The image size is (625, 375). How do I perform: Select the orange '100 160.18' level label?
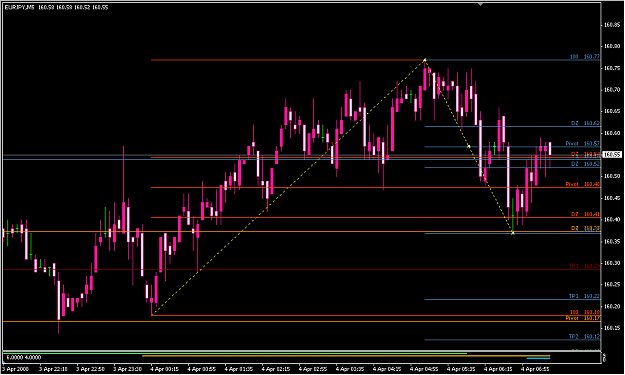pyautogui.click(x=584, y=312)
